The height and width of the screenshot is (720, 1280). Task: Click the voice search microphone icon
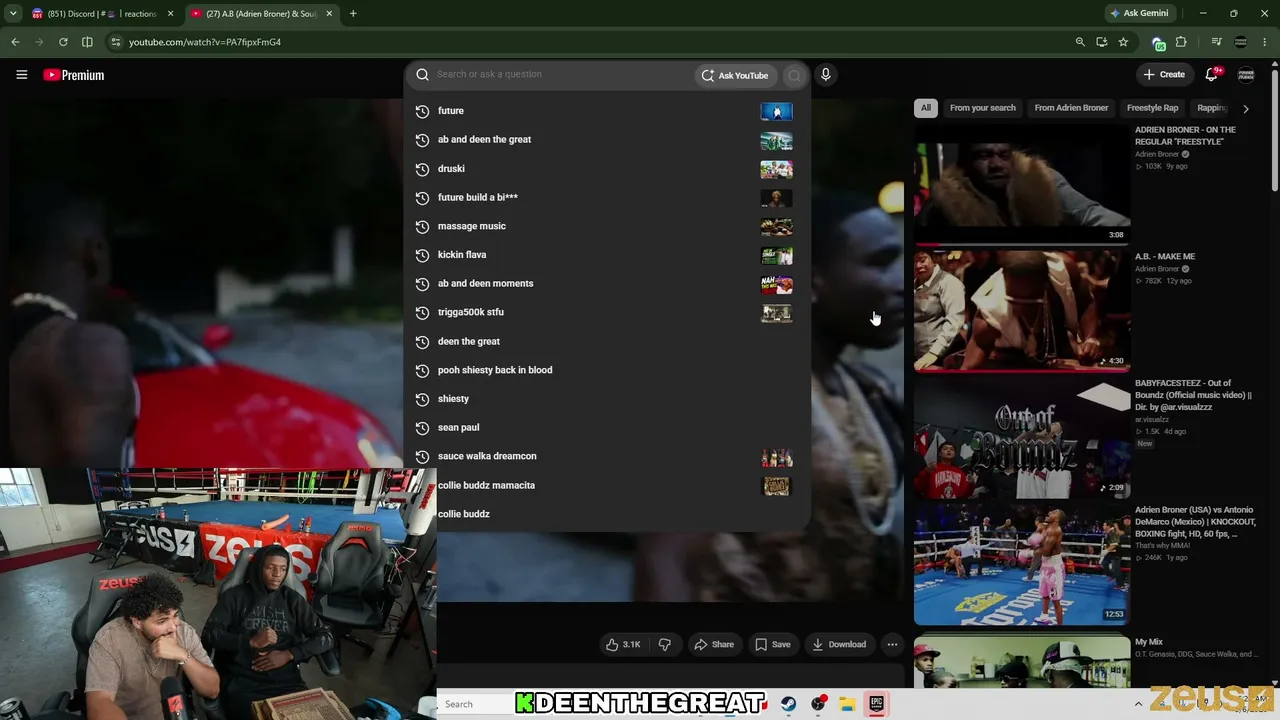click(x=825, y=75)
